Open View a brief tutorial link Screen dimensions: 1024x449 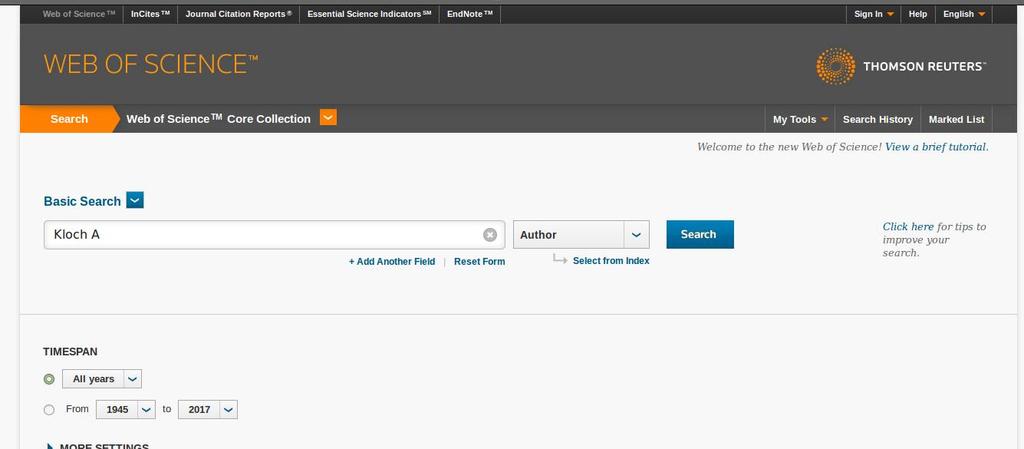tap(936, 147)
